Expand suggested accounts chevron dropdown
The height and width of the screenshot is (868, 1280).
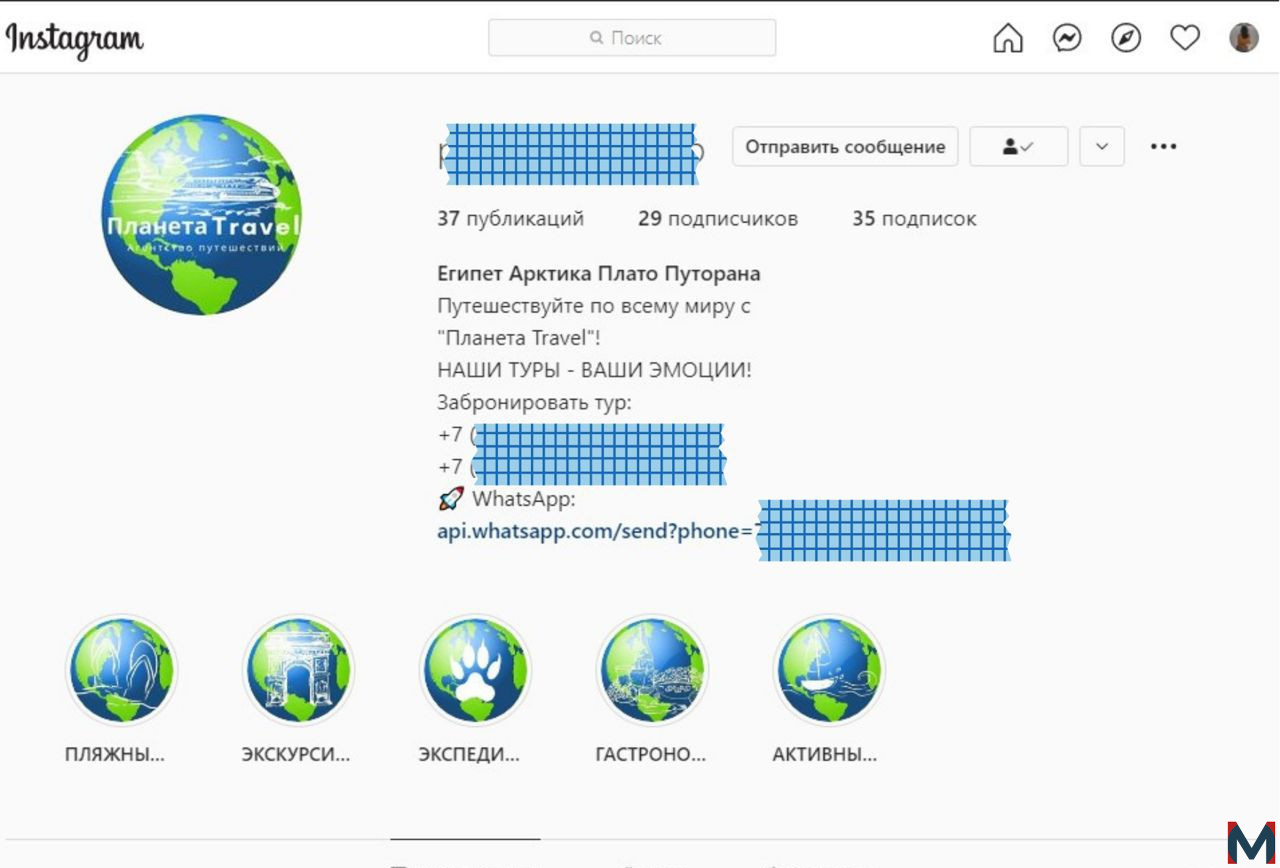click(1102, 146)
